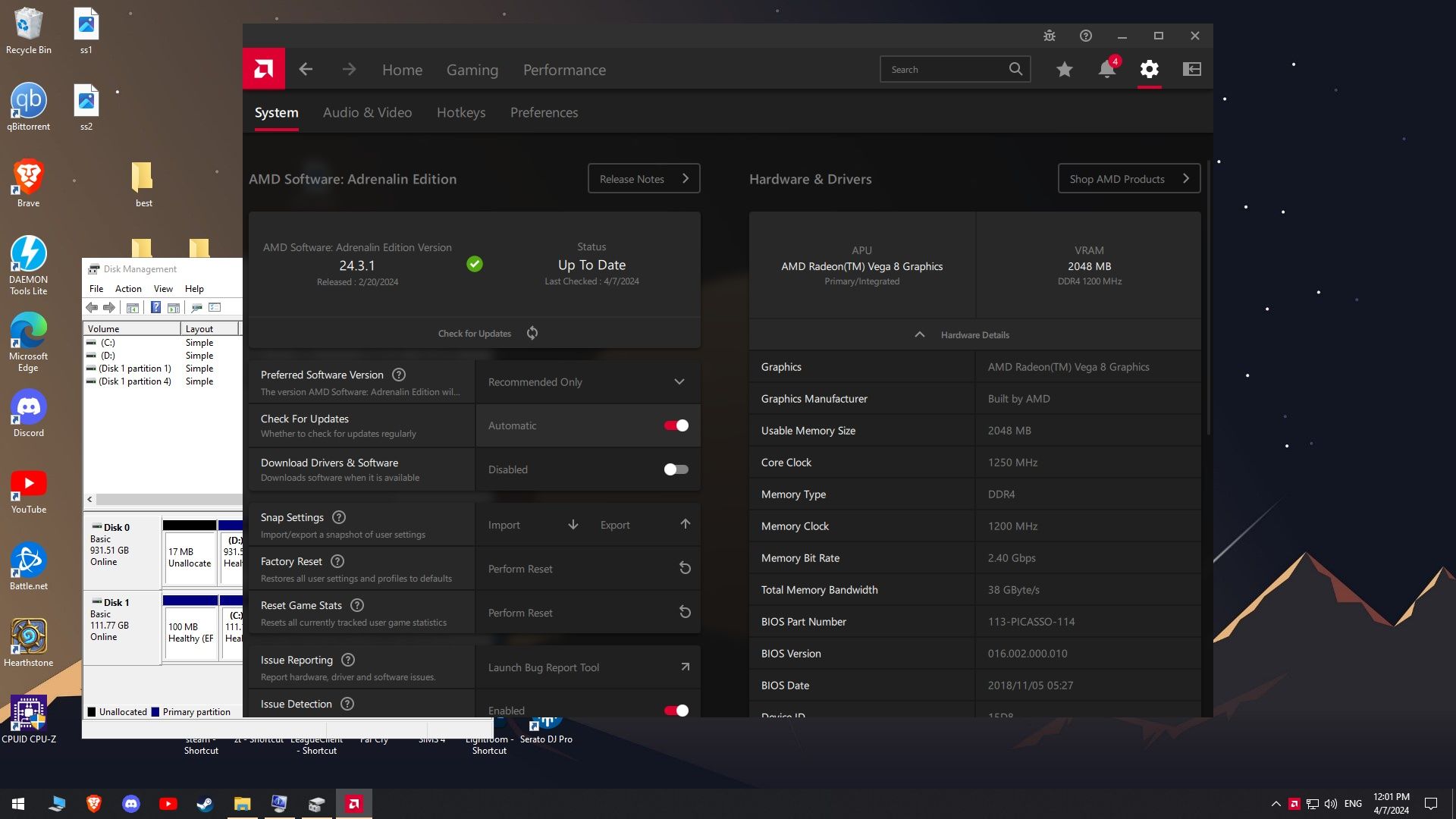Open DAEMON Tools Lite desktop icon

pos(29,265)
